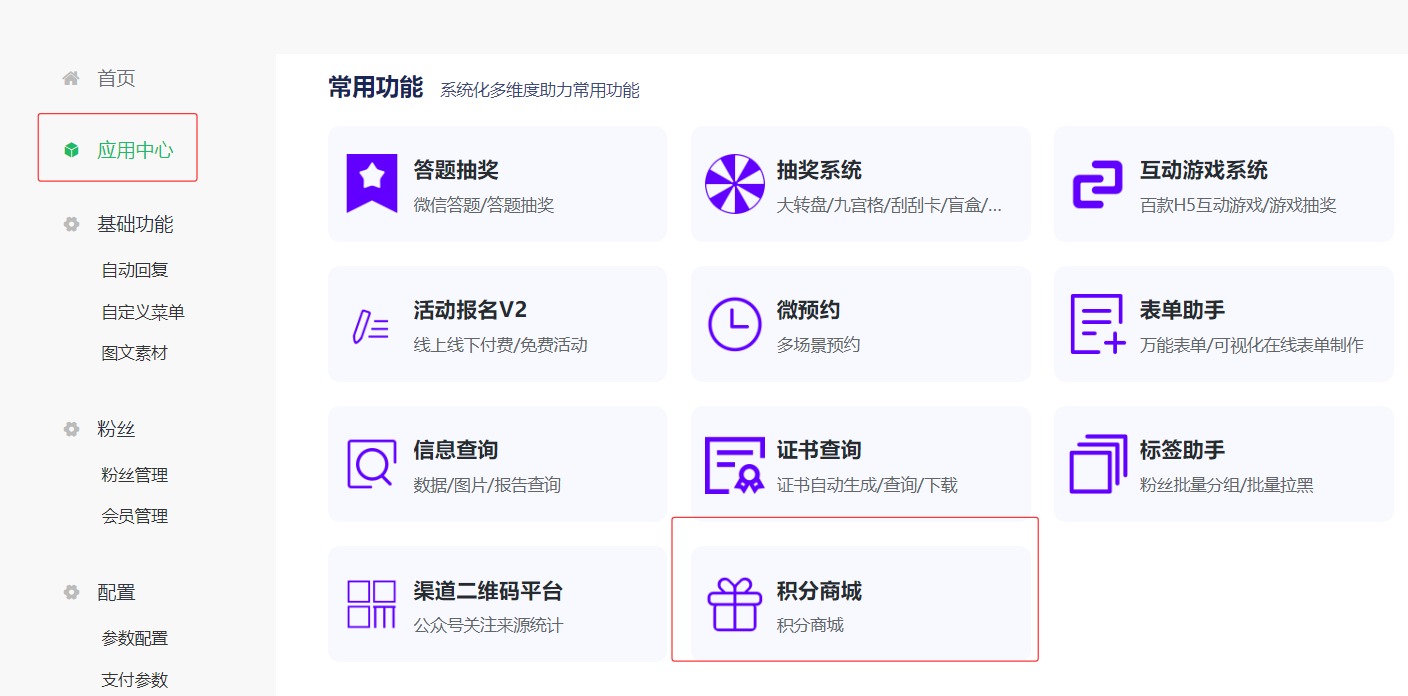The height and width of the screenshot is (696, 1408).
Task: Click the home icon beside 首页
Action: coord(71,78)
